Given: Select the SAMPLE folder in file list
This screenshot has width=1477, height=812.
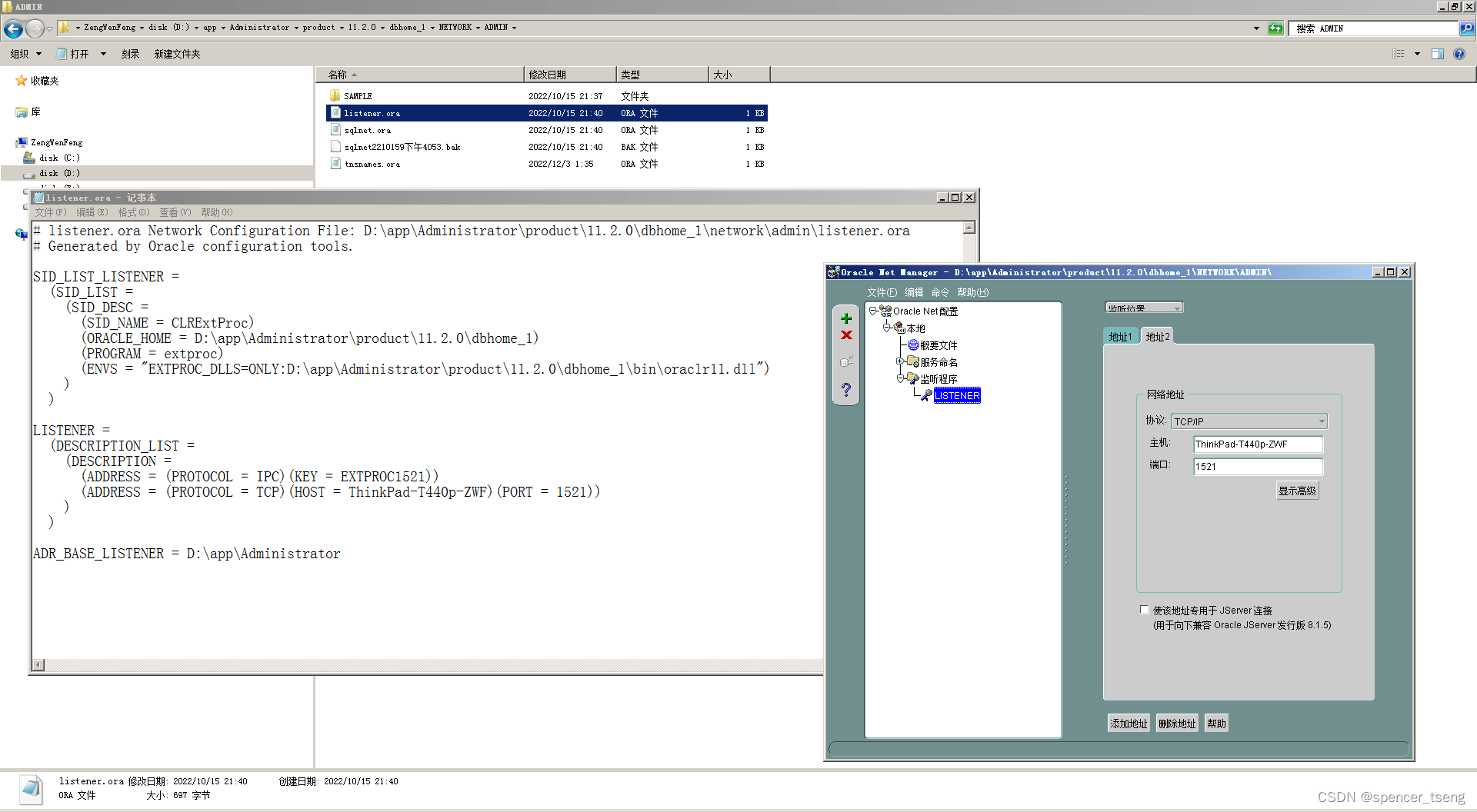Looking at the screenshot, I should (x=358, y=96).
